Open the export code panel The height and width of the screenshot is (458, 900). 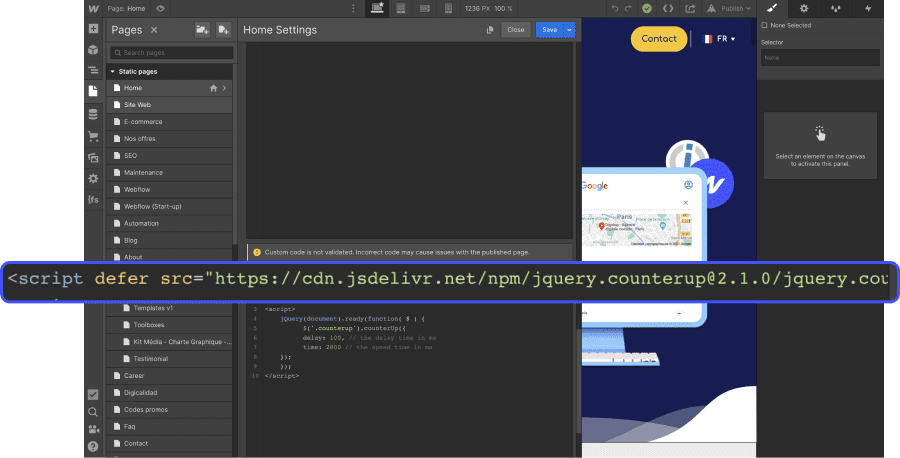pos(668,9)
